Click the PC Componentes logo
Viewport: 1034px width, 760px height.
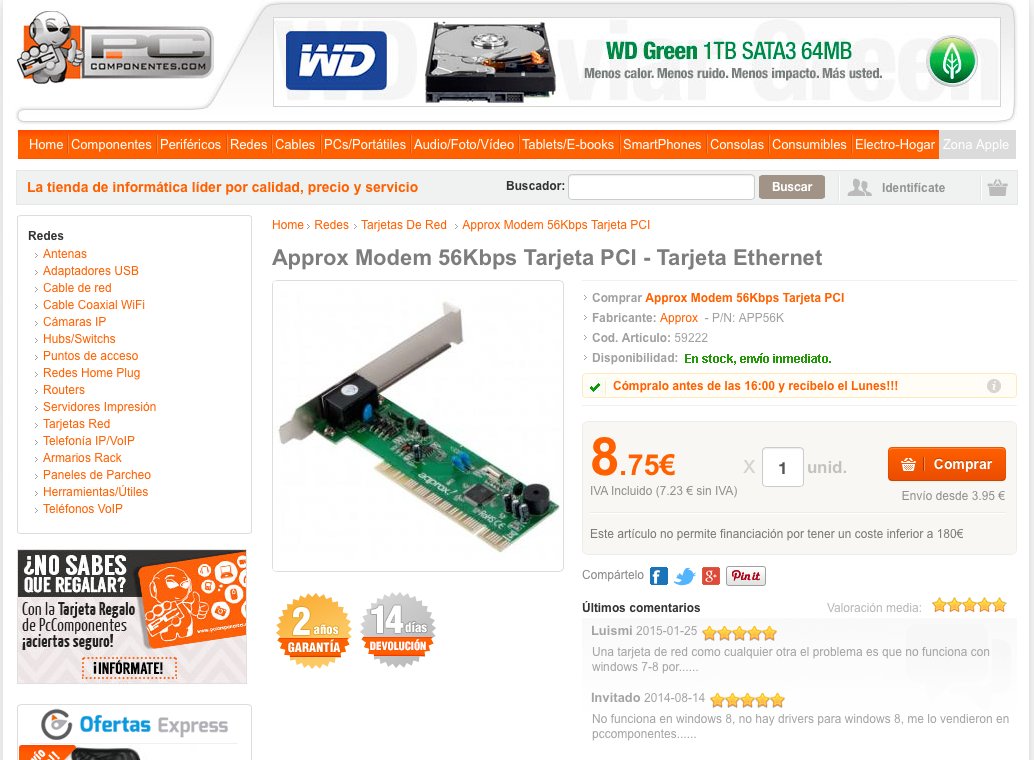[115, 48]
